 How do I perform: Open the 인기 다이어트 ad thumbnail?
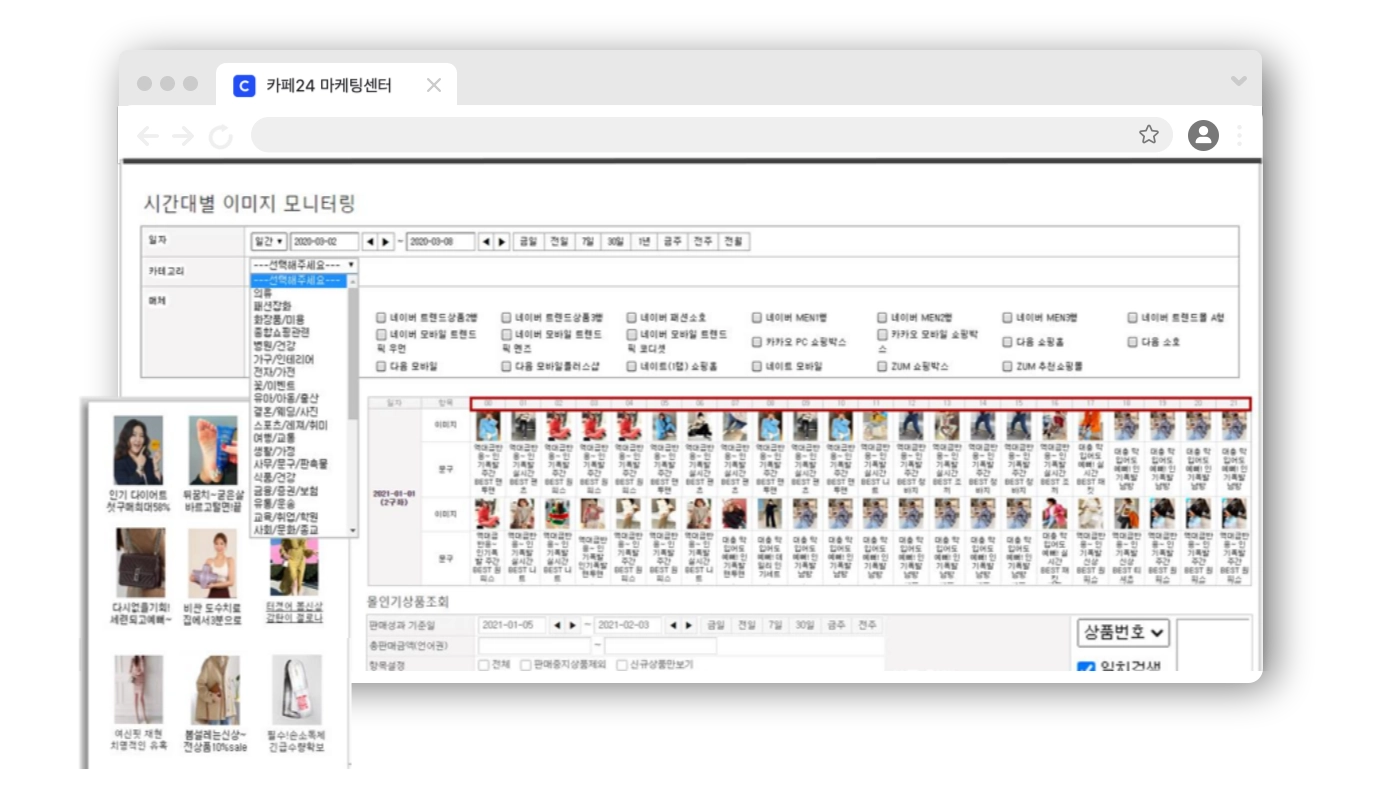pos(138,451)
